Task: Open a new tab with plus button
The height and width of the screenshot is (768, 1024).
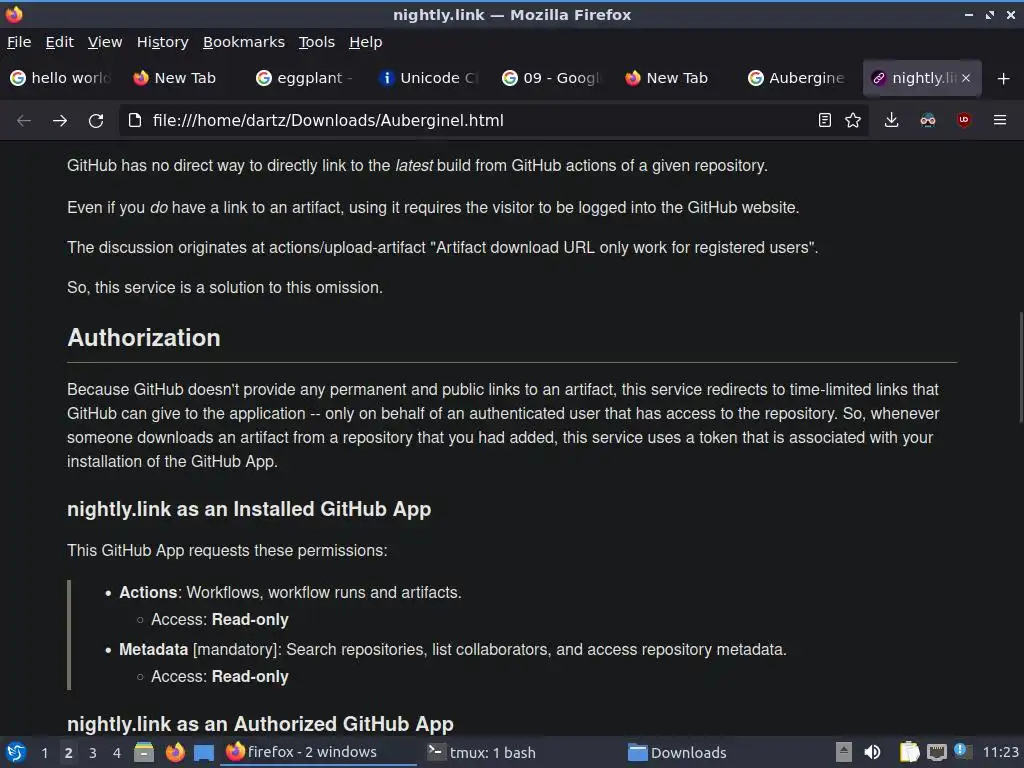Action: 1004,78
